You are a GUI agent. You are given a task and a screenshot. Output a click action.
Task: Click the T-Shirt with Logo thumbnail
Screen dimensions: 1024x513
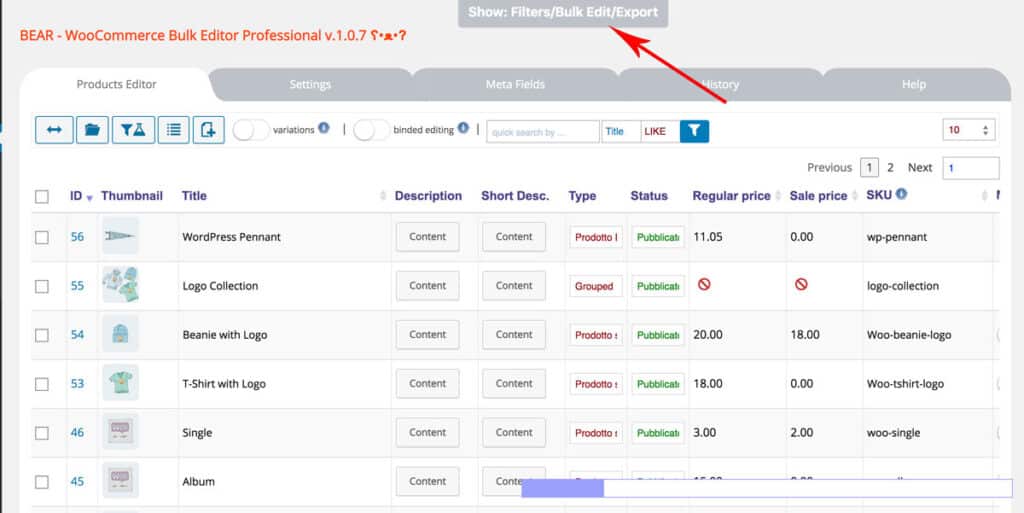[120, 382]
